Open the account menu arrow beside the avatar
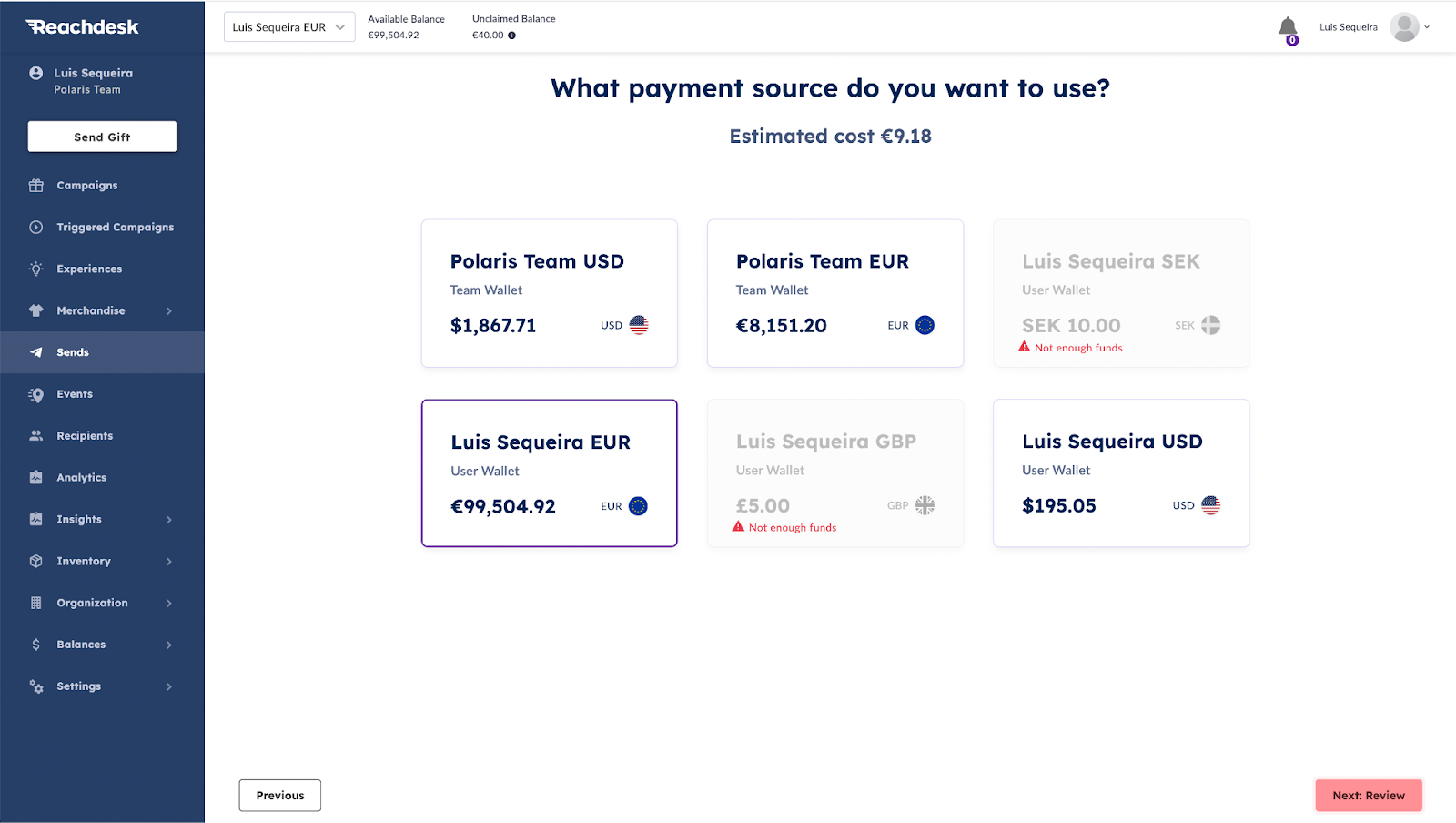The image size is (1456, 823). tap(1427, 27)
